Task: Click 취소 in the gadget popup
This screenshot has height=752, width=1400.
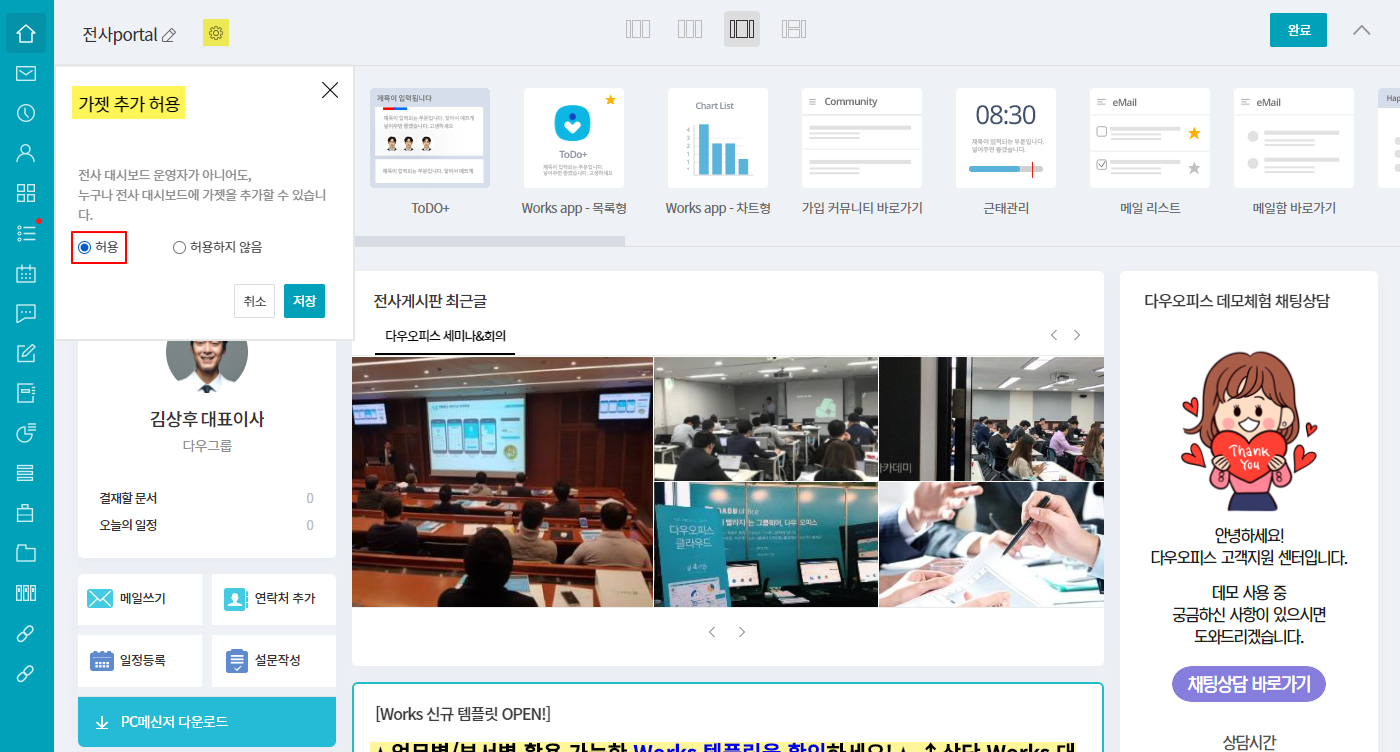Action: [254, 301]
